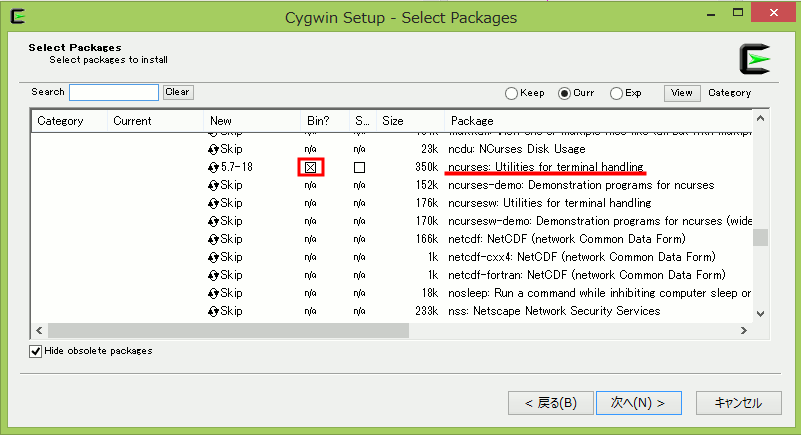Click the Package column header
The image size is (801, 435).
coord(597,121)
